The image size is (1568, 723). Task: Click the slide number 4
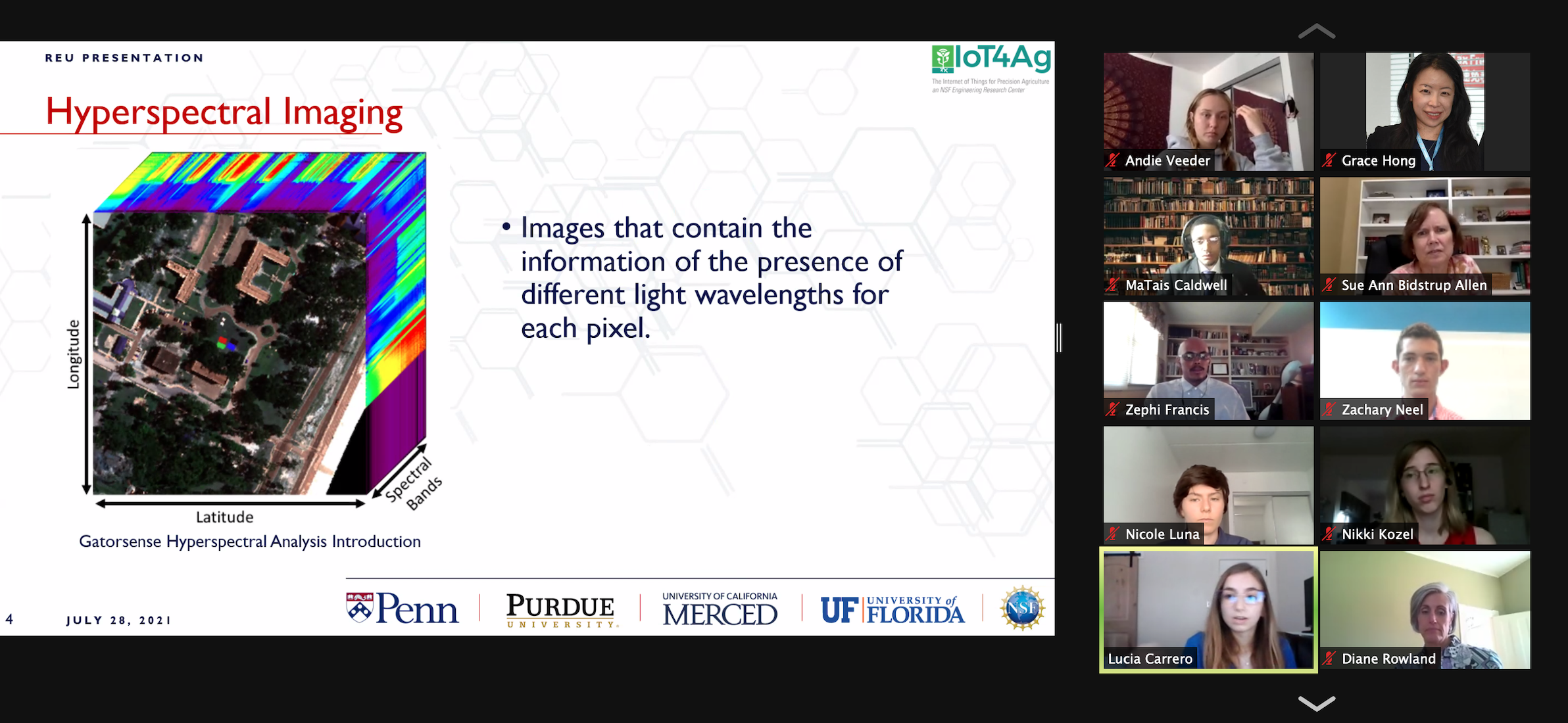point(9,619)
